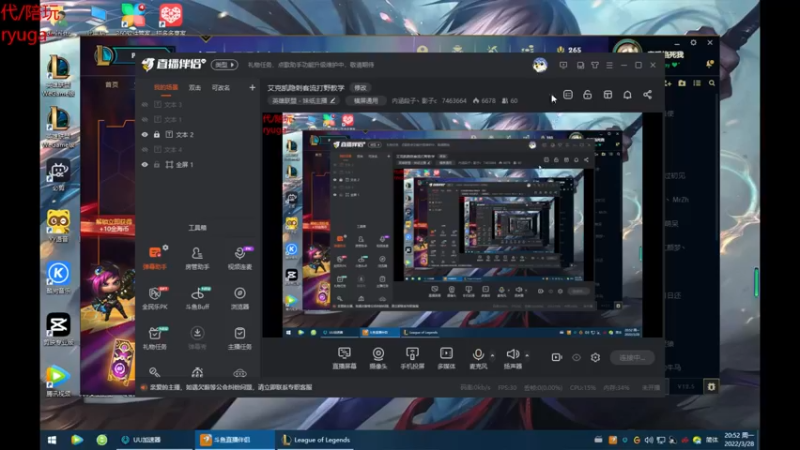The width and height of the screenshot is (800, 450).
Task: Open Windows Start menu
Action: [52, 440]
